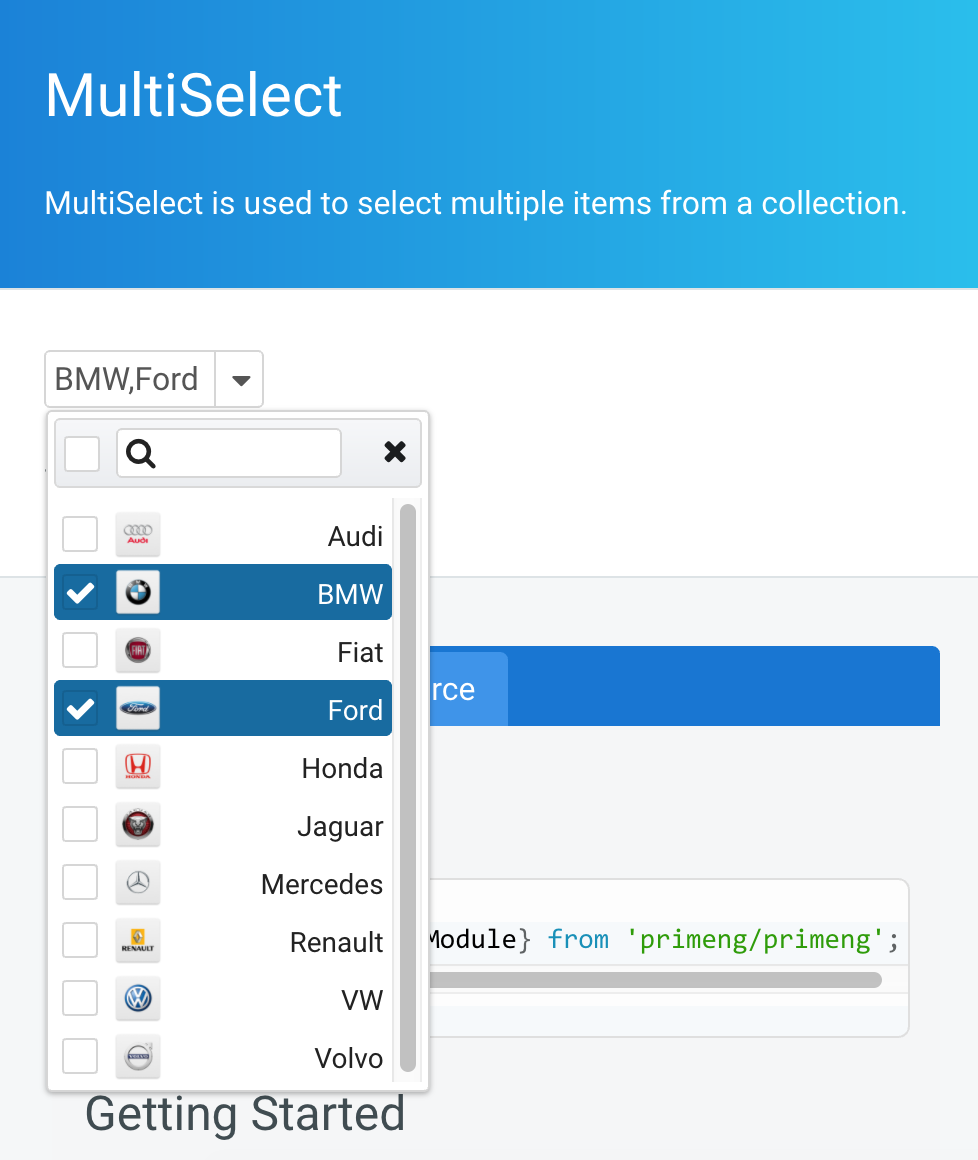Toggle the select-all checkbox in panel header
978x1160 pixels.
click(x=82, y=453)
